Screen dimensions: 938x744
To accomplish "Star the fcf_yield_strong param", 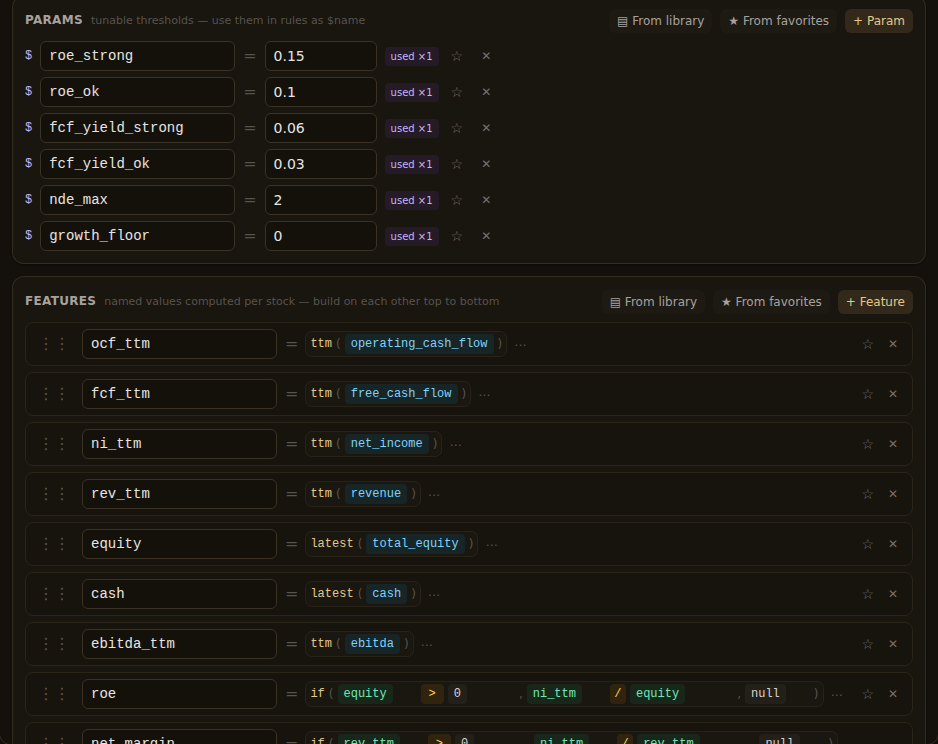I will pos(457,128).
